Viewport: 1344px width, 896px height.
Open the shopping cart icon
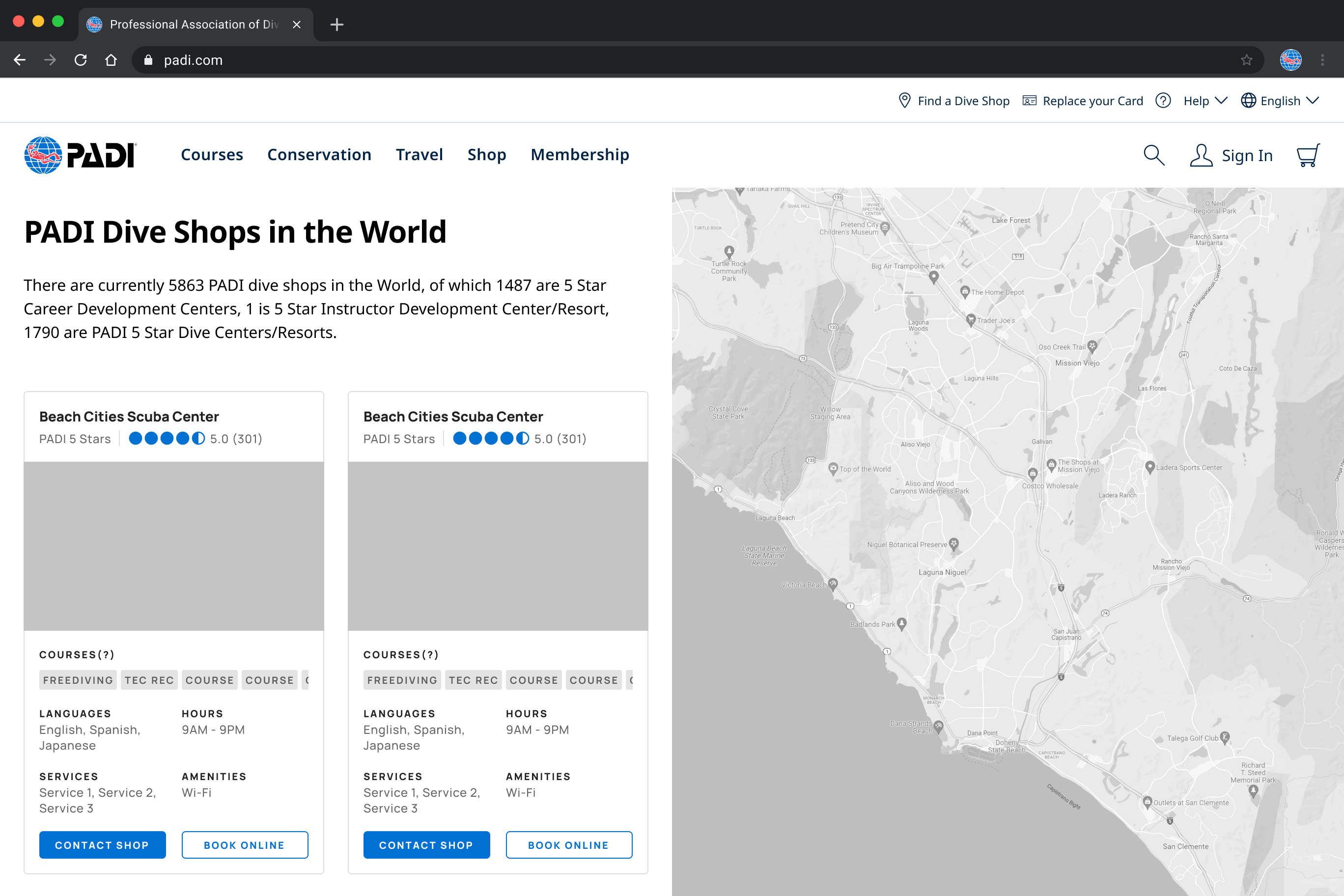tap(1308, 155)
